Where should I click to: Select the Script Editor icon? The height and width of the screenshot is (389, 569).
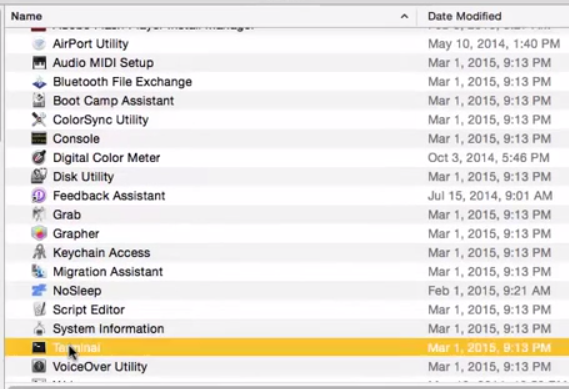point(39,310)
